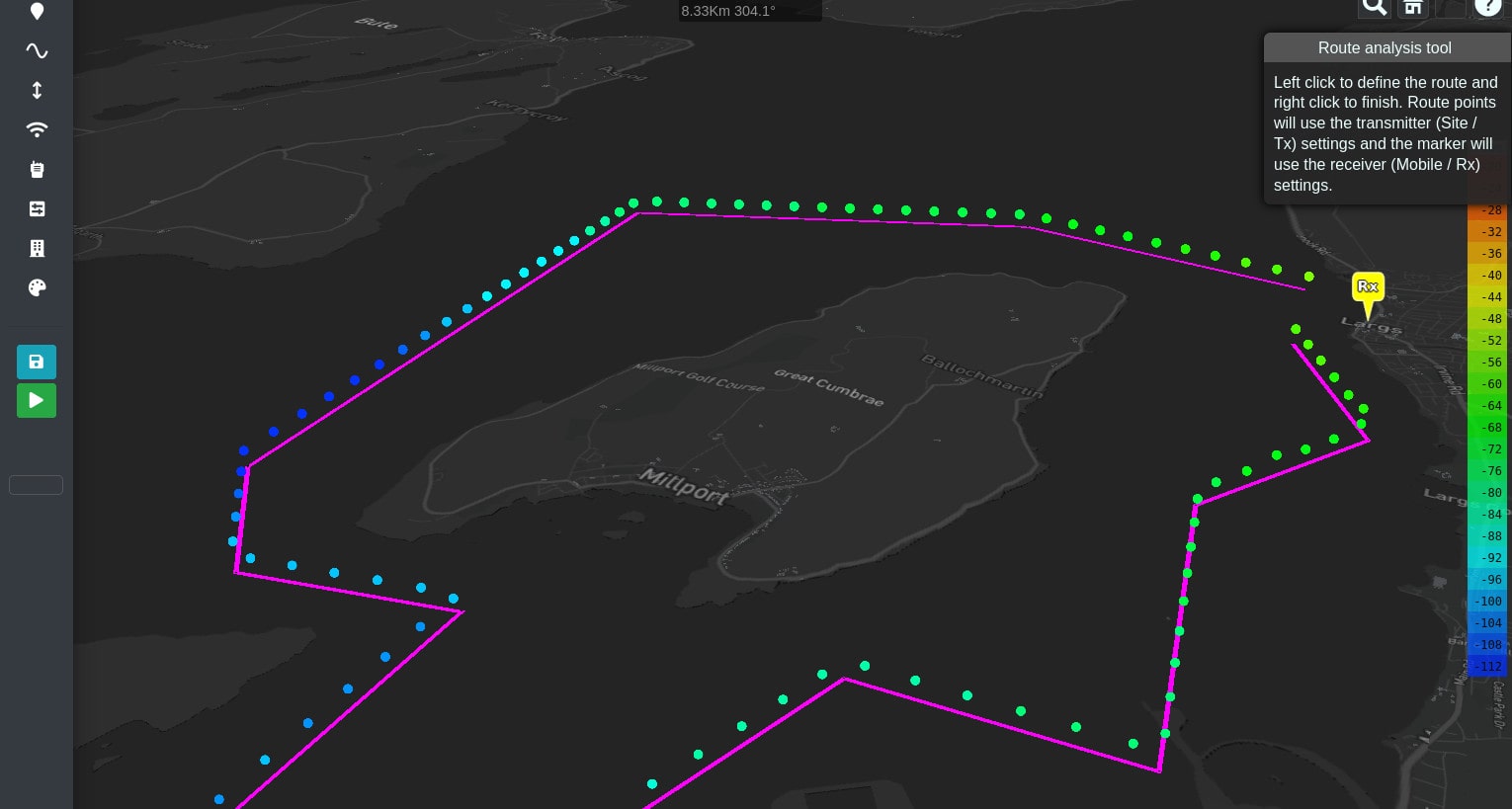The height and width of the screenshot is (809, 1512).
Task: Click the empty input field below the sidebar
Action: click(36, 485)
